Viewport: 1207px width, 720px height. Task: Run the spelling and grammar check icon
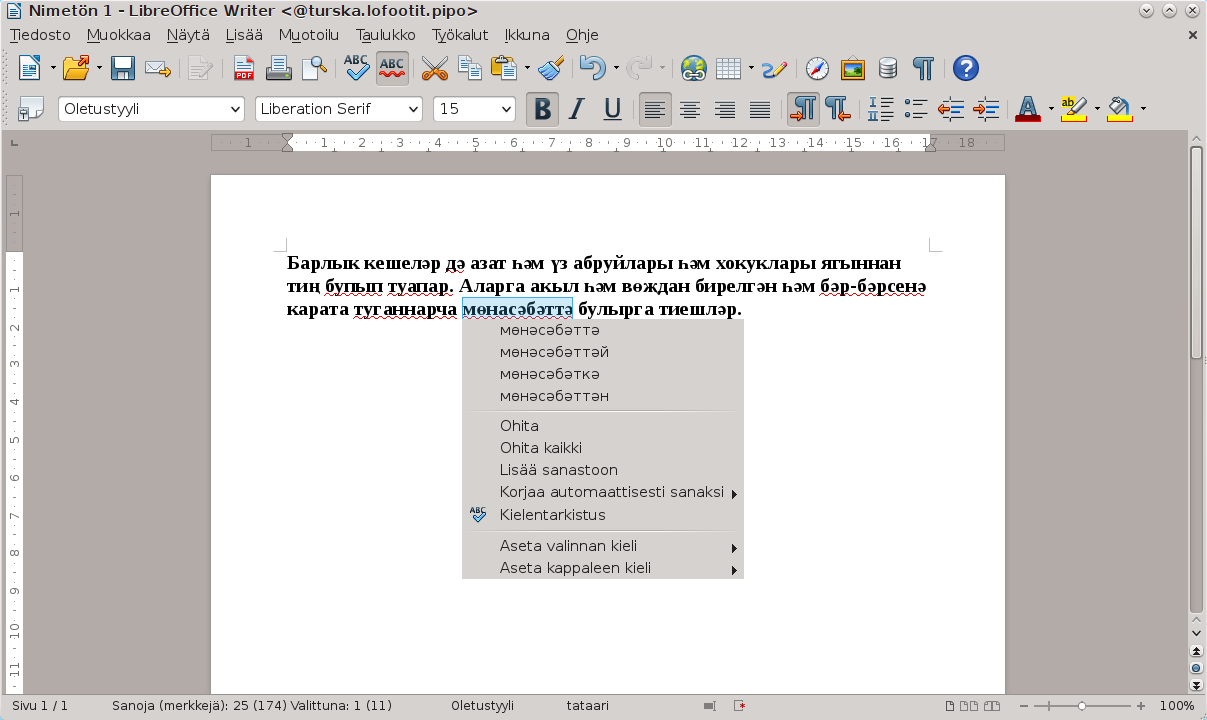click(357, 68)
